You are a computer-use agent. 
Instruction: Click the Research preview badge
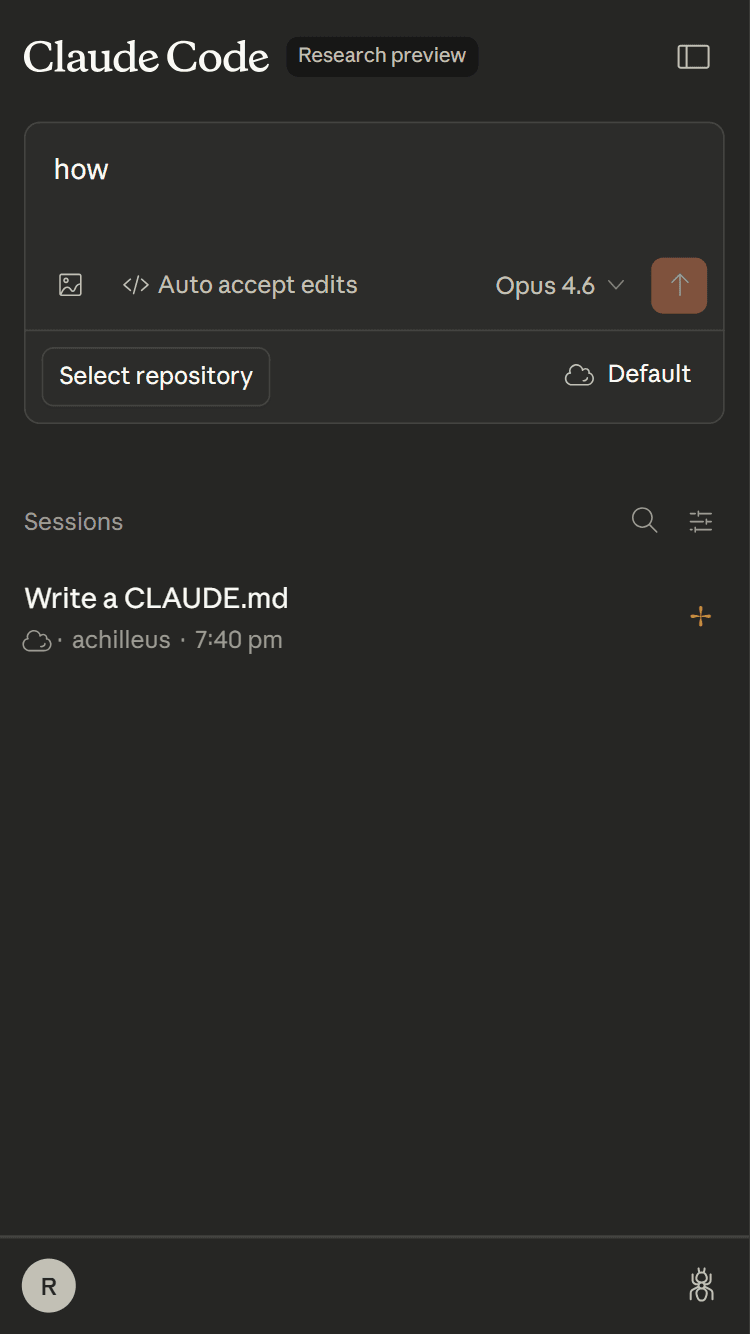coord(382,56)
